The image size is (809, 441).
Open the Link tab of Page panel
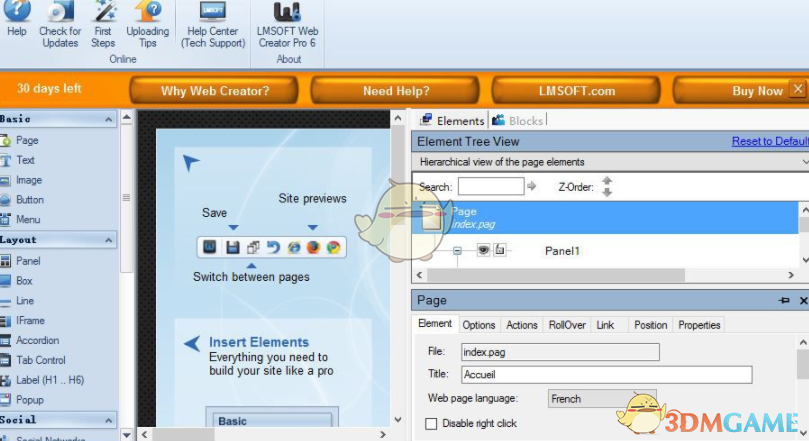point(605,325)
